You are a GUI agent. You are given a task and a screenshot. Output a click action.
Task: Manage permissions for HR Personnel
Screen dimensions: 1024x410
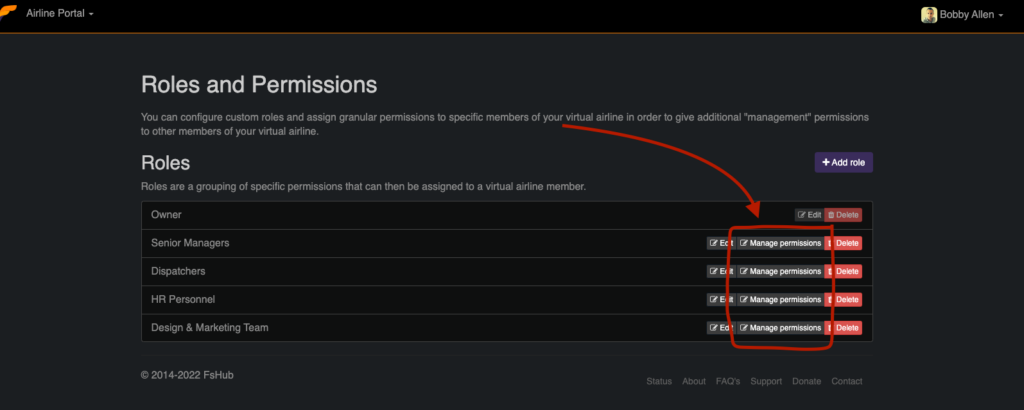point(780,300)
